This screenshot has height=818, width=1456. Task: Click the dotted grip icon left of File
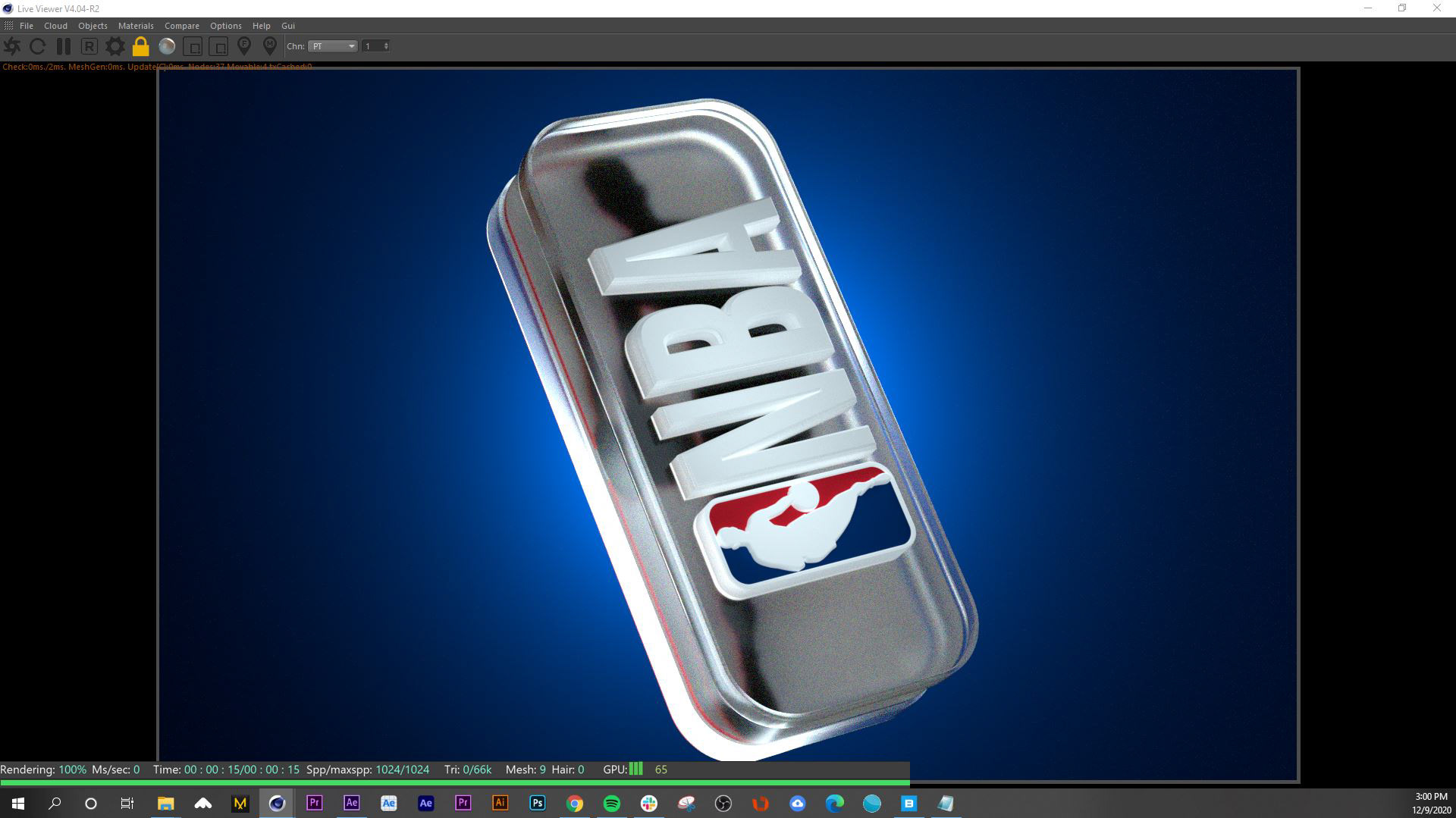pyautogui.click(x=8, y=26)
